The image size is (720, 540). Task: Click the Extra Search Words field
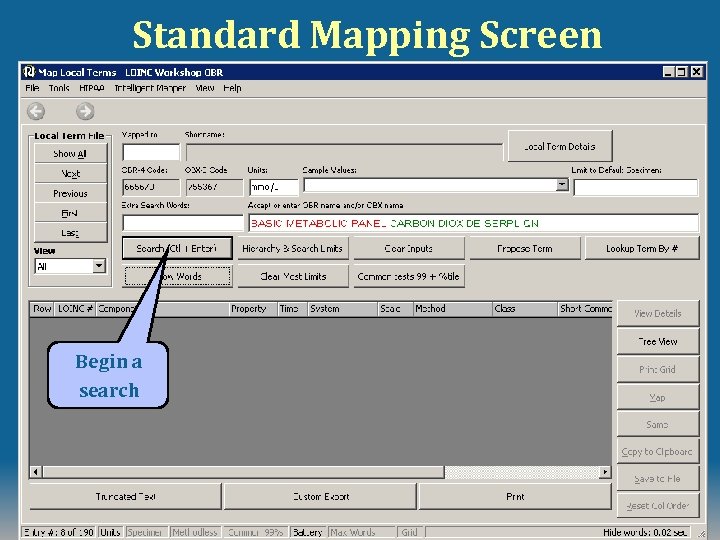(183, 223)
